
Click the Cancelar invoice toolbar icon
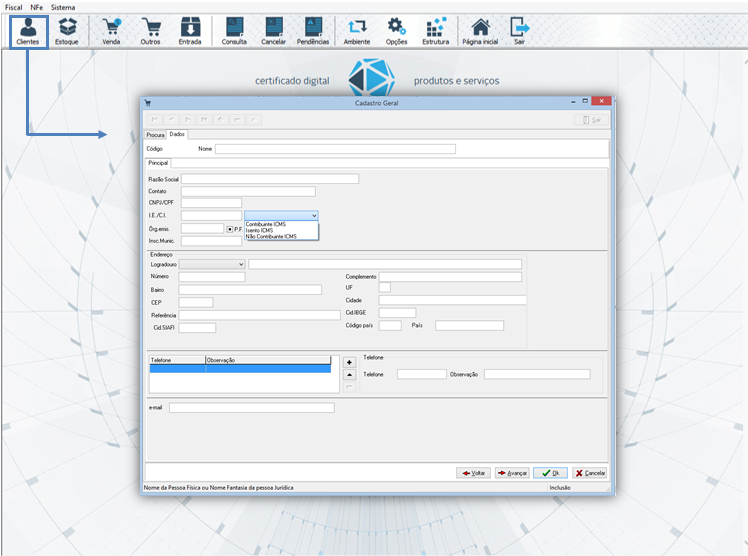[x=273, y=31]
